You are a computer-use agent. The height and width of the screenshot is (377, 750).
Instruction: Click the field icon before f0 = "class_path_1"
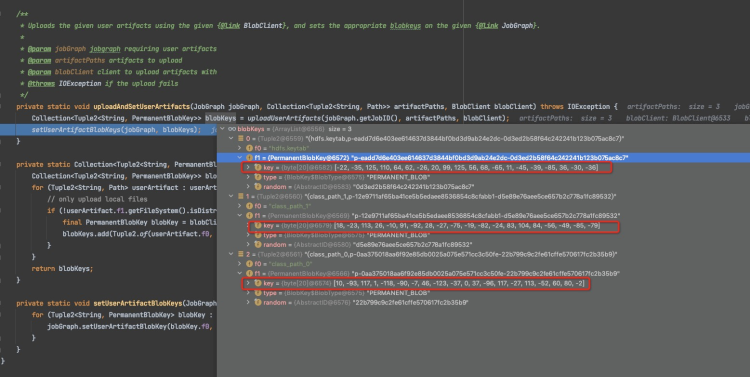(249, 206)
